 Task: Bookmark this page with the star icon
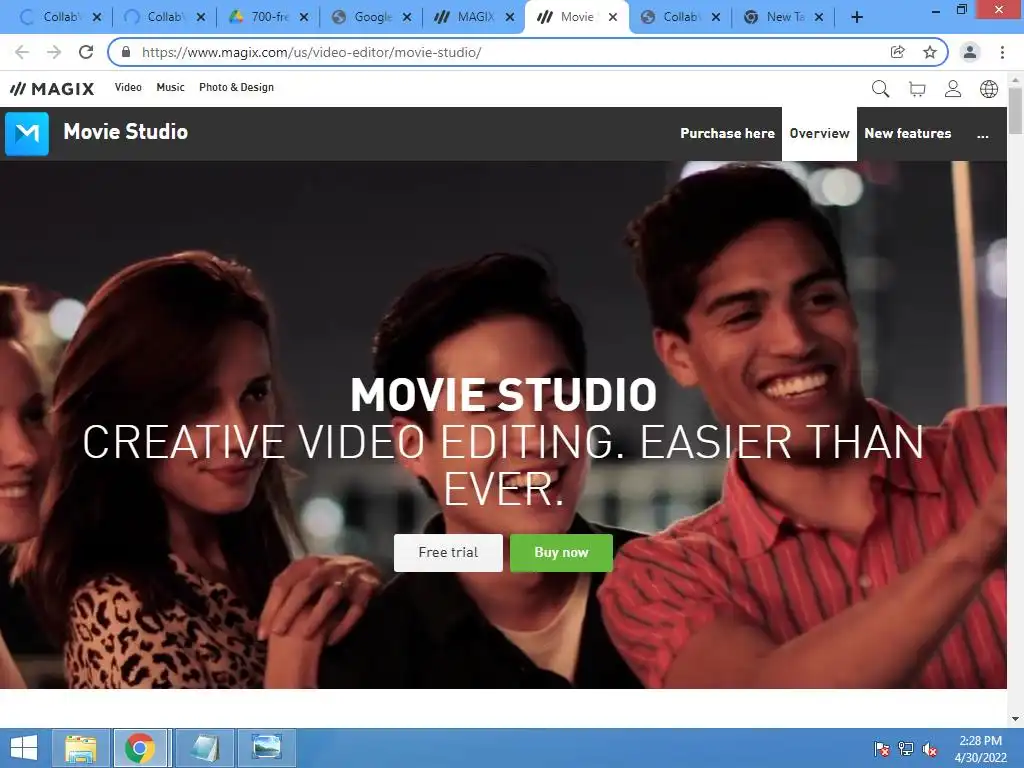[930, 52]
